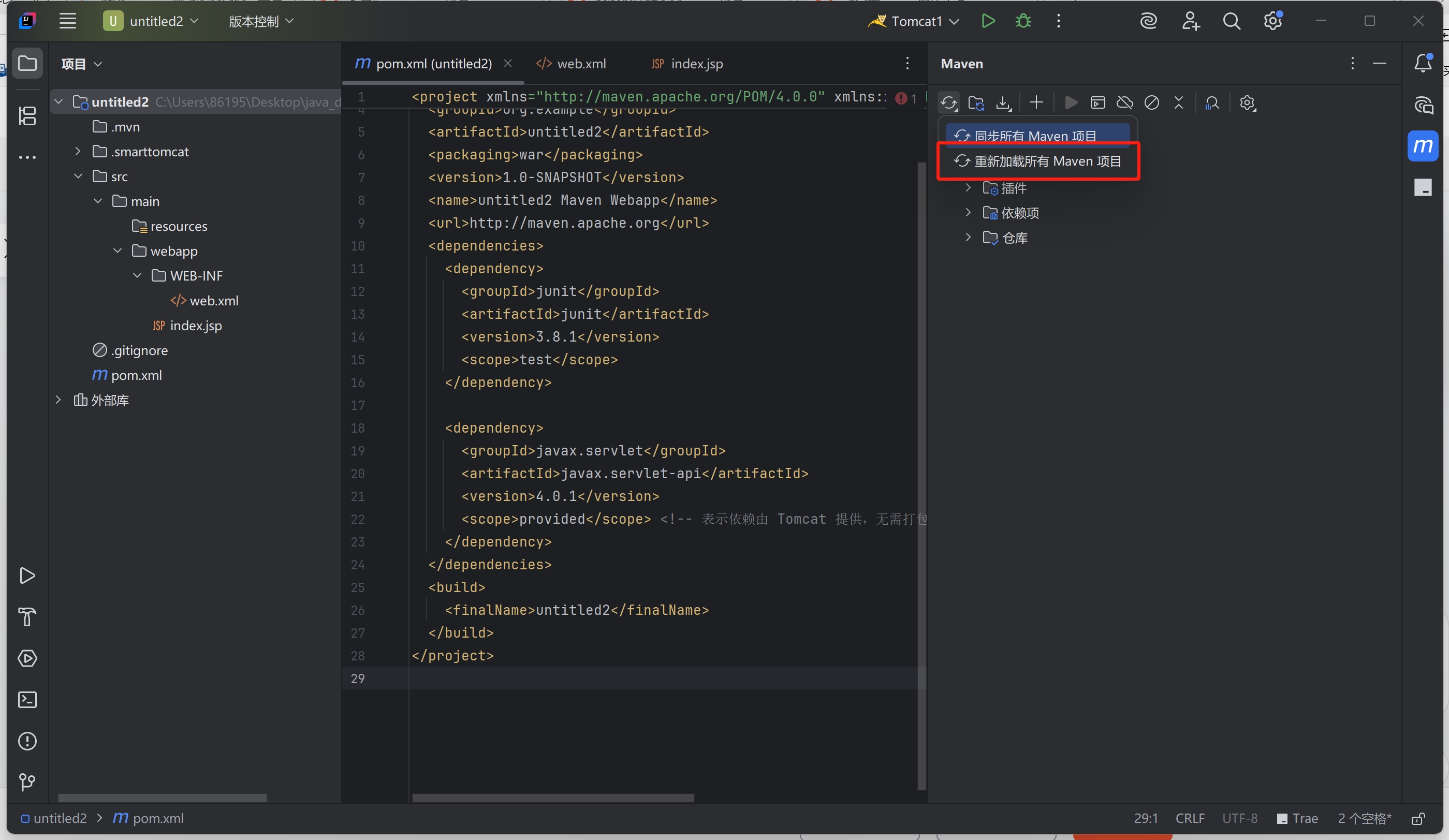The width and height of the screenshot is (1449, 840).
Task: Open Search Everywhere magnifier icon
Action: coord(1232,21)
